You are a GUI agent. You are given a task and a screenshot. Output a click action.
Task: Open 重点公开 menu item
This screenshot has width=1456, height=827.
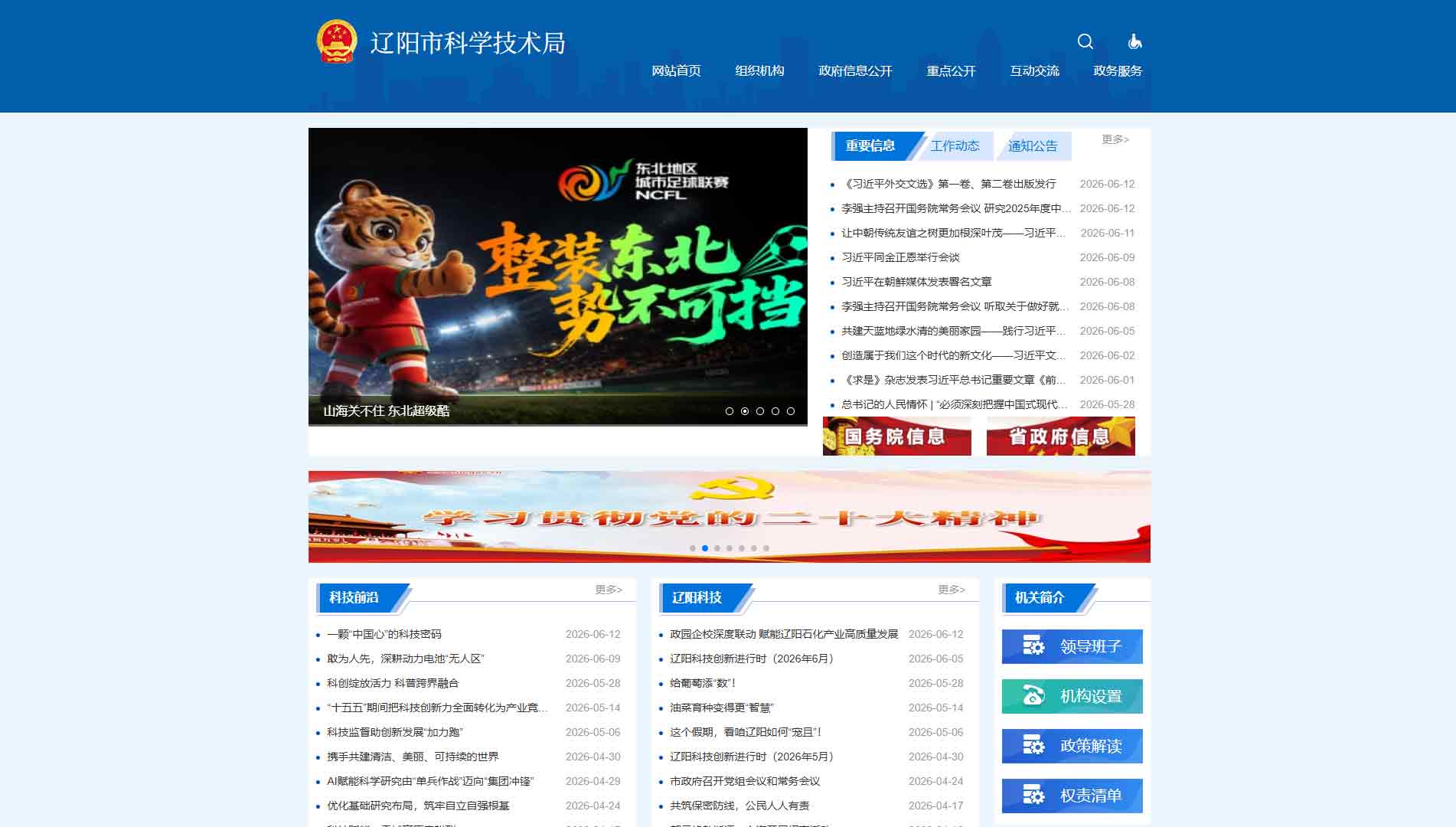[x=951, y=70]
